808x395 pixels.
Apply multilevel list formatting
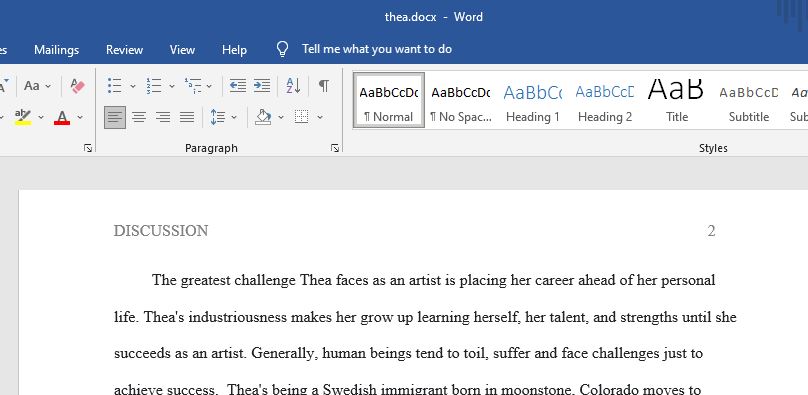pyautogui.click(x=193, y=85)
